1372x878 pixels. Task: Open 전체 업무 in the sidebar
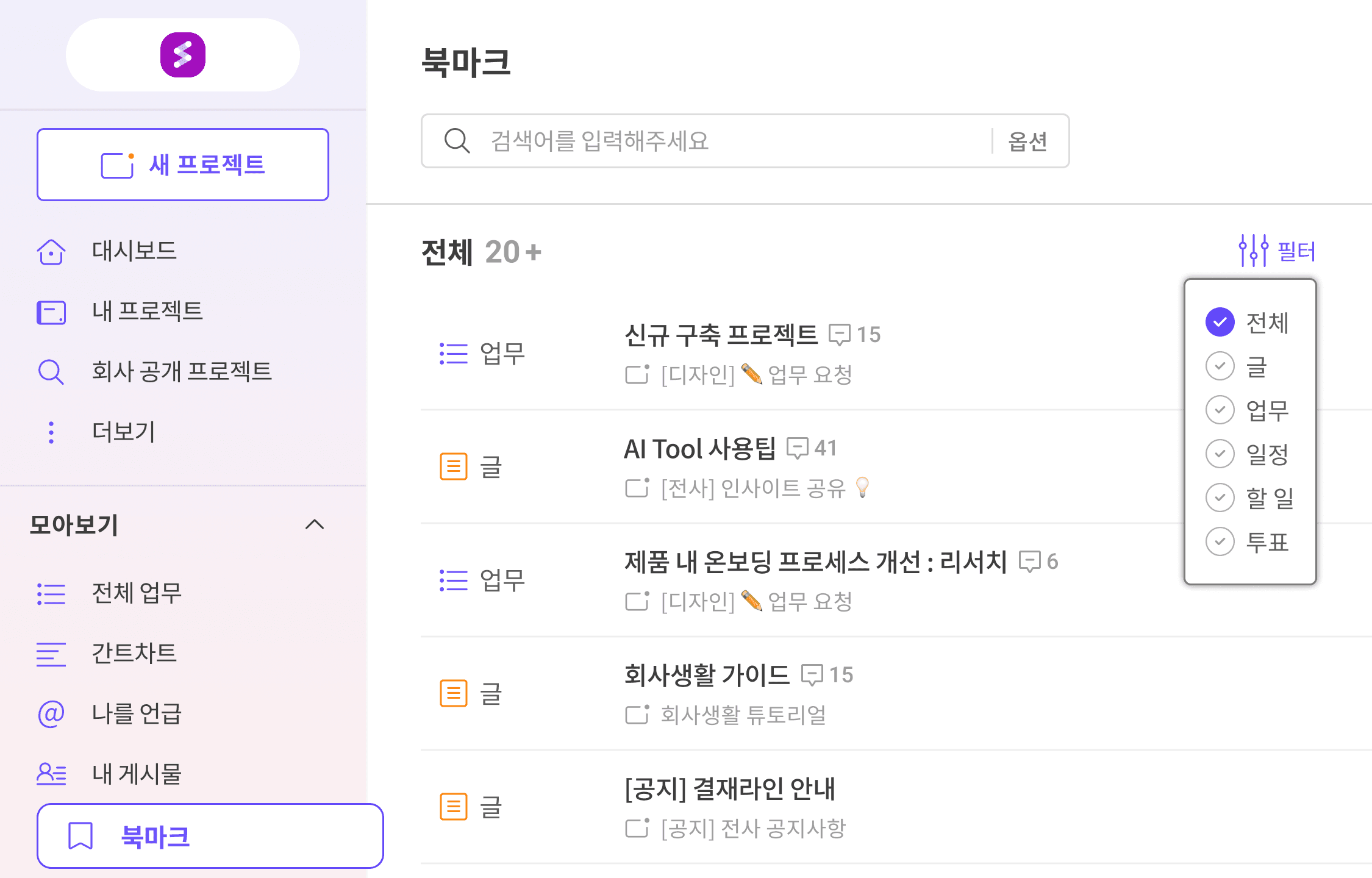click(x=137, y=593)
